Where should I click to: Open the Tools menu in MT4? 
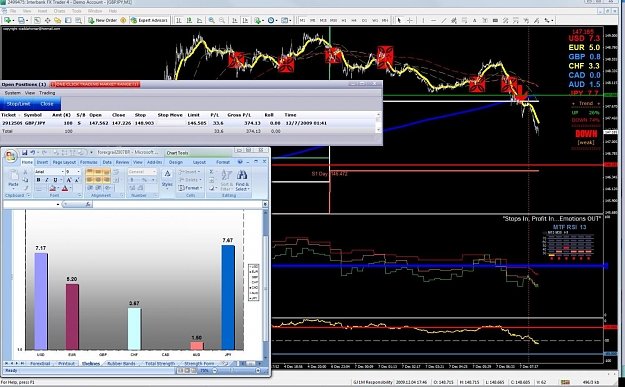click(77, 11)
